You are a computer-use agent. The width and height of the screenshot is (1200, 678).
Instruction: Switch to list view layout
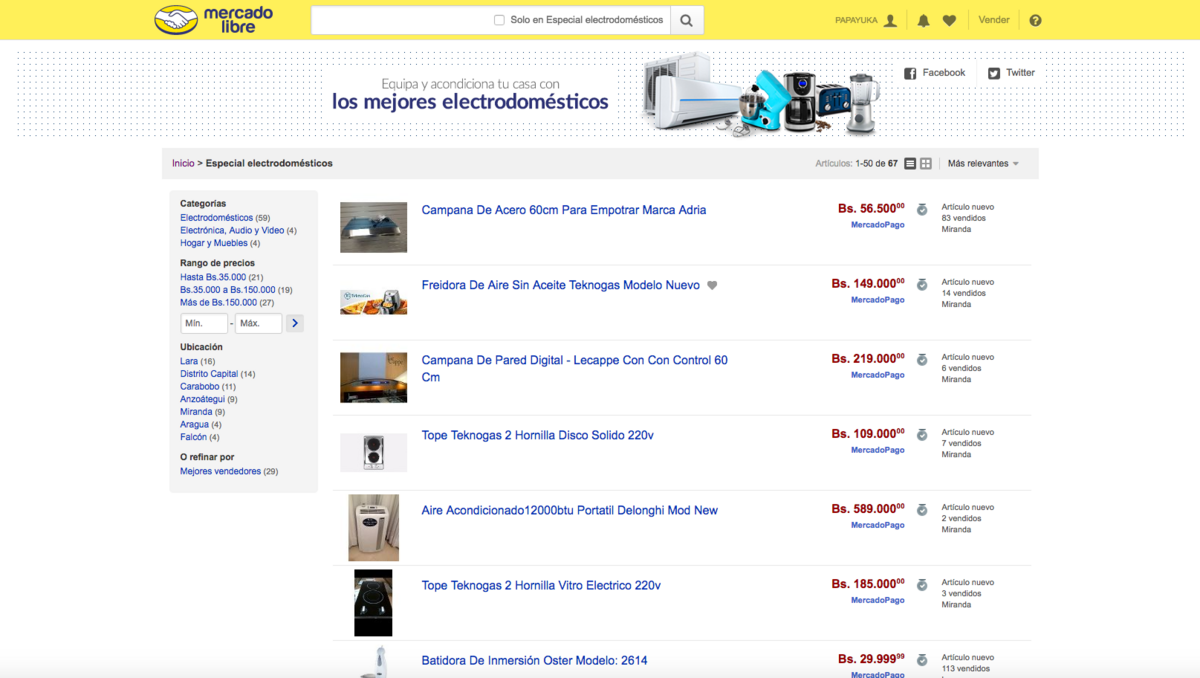910,164
